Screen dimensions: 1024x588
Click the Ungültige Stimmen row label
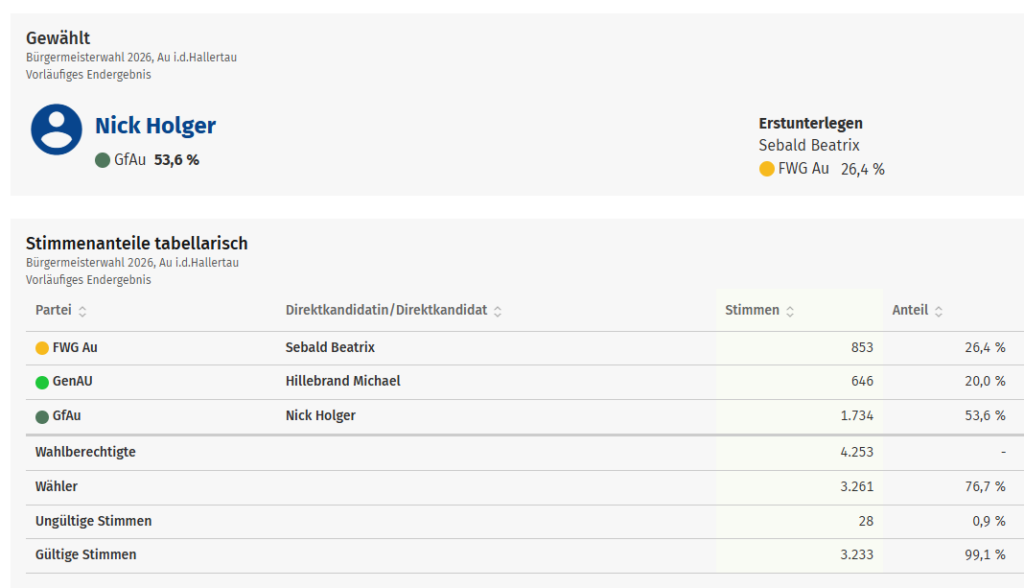pyautogui.click(x=93, y=521)
